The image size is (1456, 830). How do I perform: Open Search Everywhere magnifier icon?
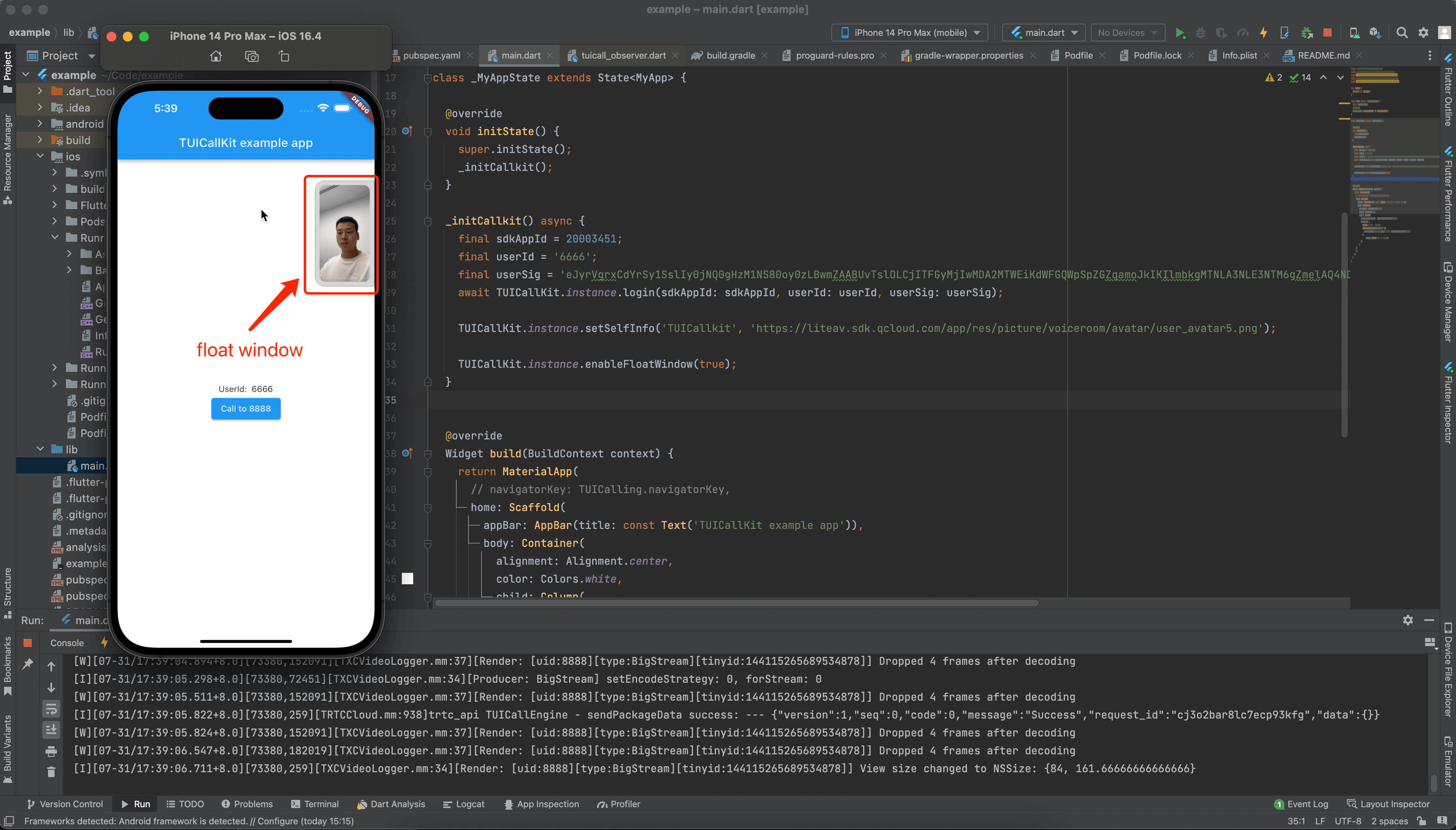1402,33
